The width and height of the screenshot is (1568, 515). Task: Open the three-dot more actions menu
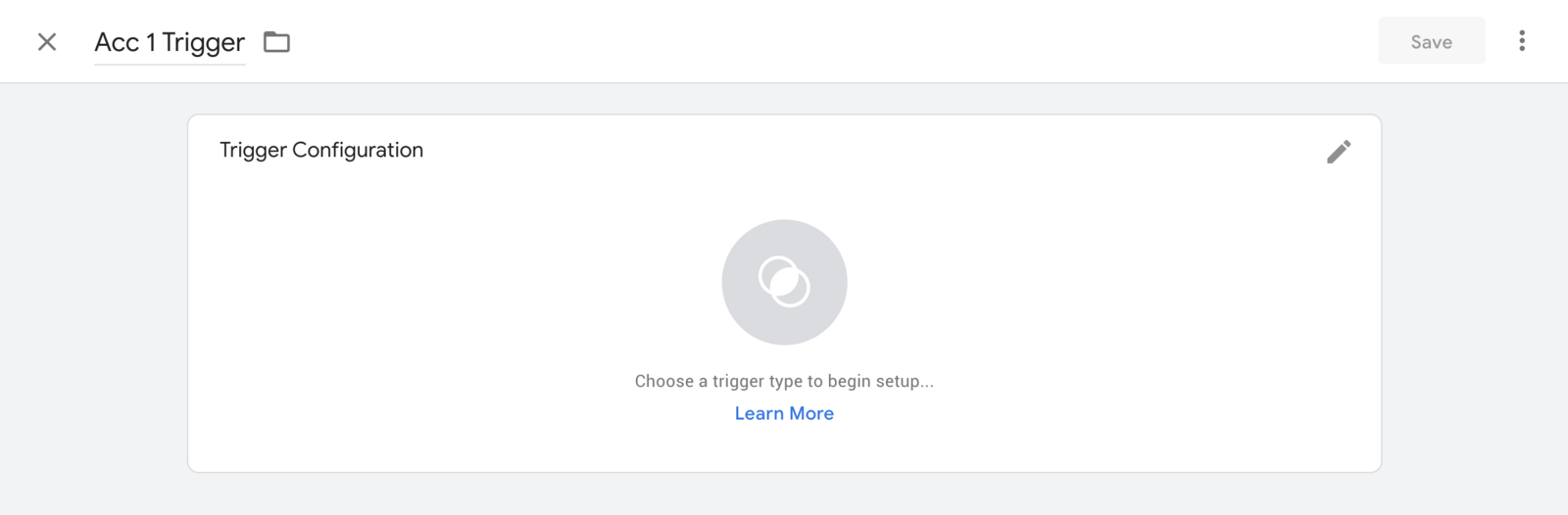click(x=1522, y=41)
